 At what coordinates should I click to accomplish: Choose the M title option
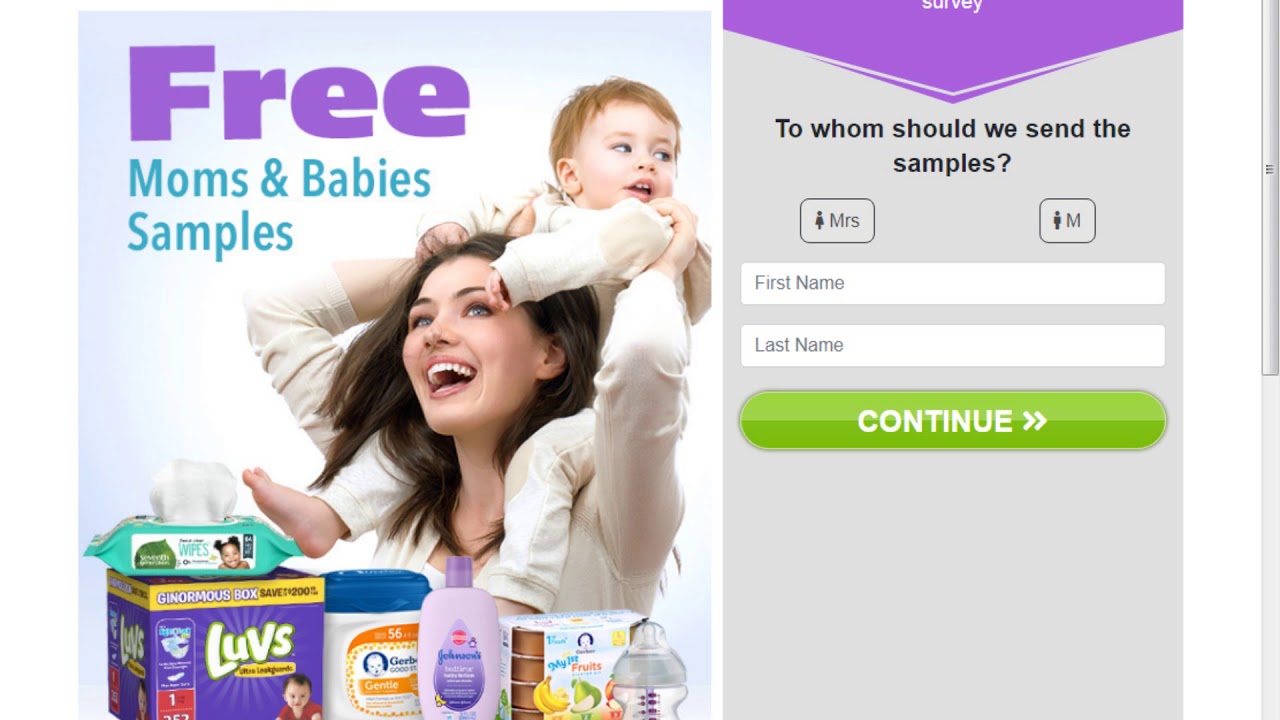tap(1067, 221)
